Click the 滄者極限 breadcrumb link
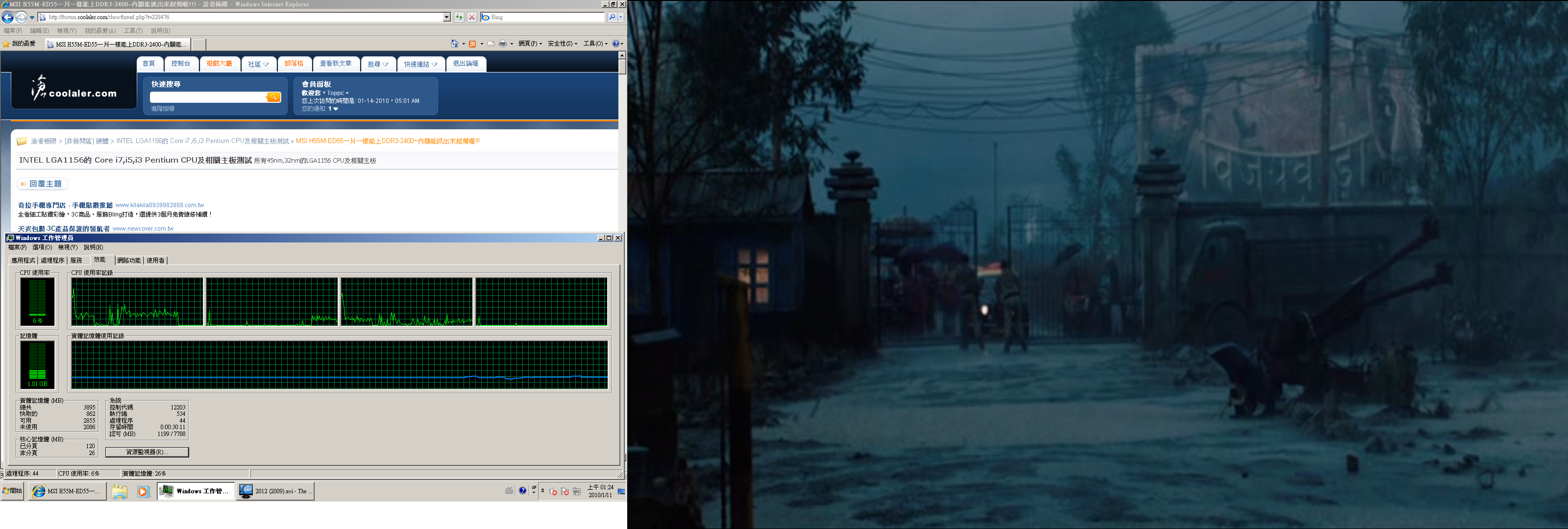The image size is (1568, 529). [x=43, y=141]
